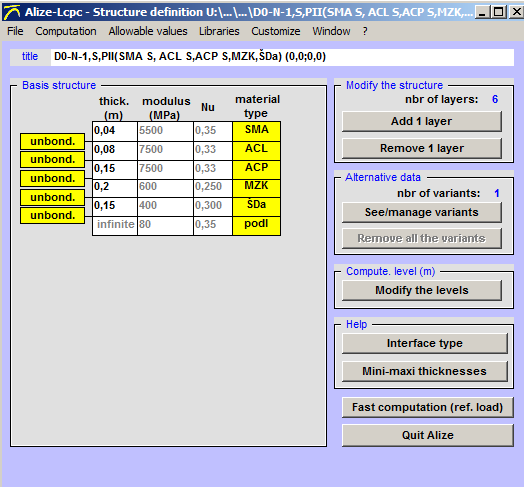Maximize the Alize-Lcpc window

[x=499, y=13]
